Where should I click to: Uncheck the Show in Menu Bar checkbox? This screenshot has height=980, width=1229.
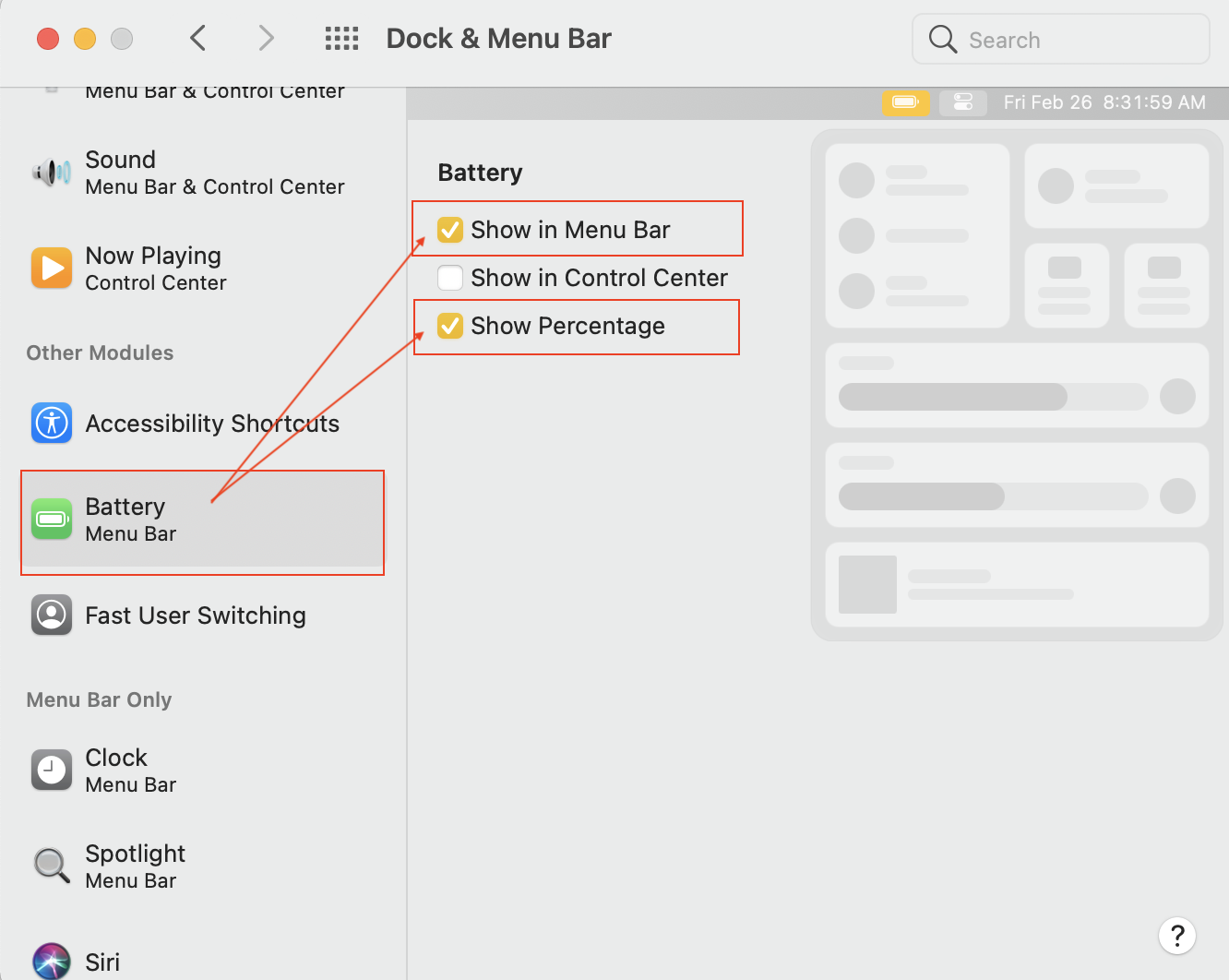point(450,230)
